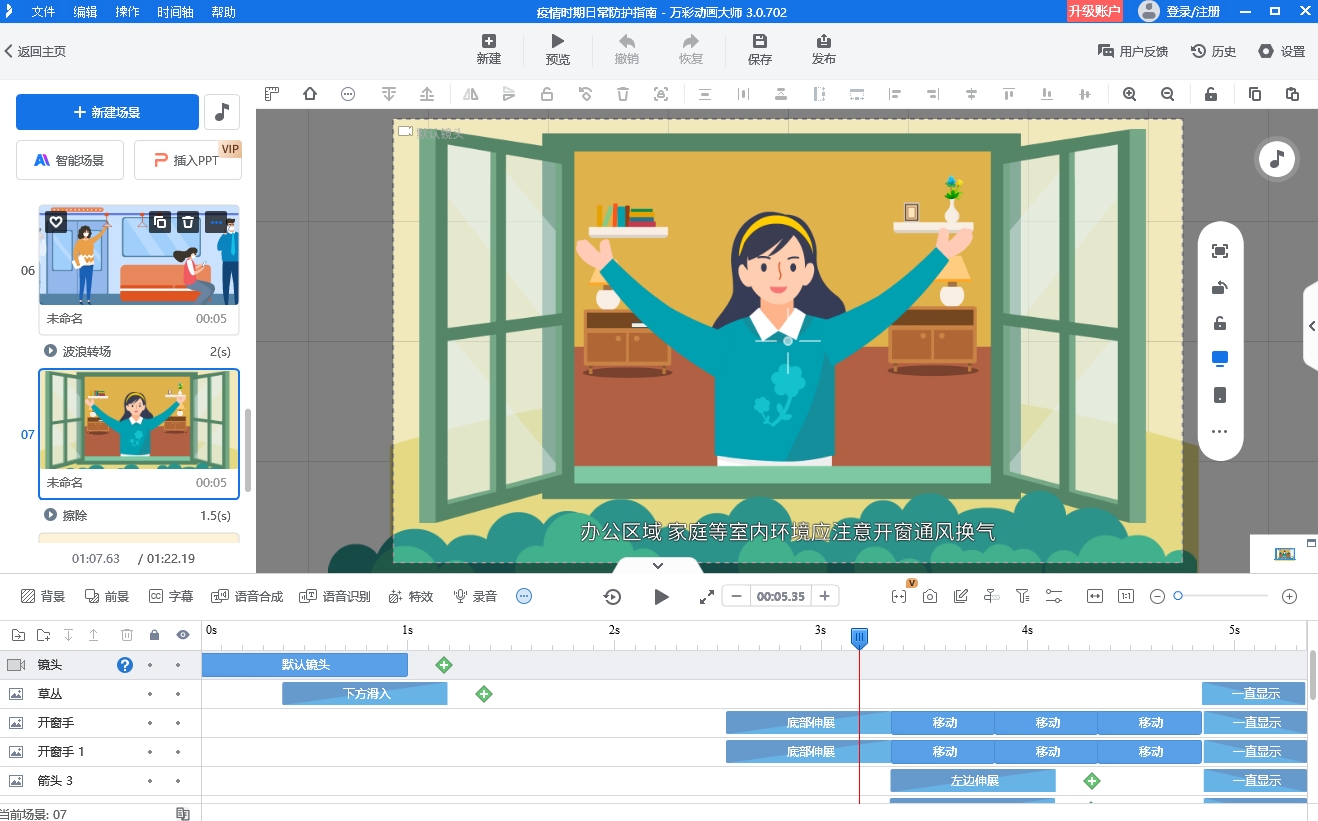The image size is (1318, 821).
Task: Select scene 07 thumbnail in the sidebar
Action: pos(138,424)
